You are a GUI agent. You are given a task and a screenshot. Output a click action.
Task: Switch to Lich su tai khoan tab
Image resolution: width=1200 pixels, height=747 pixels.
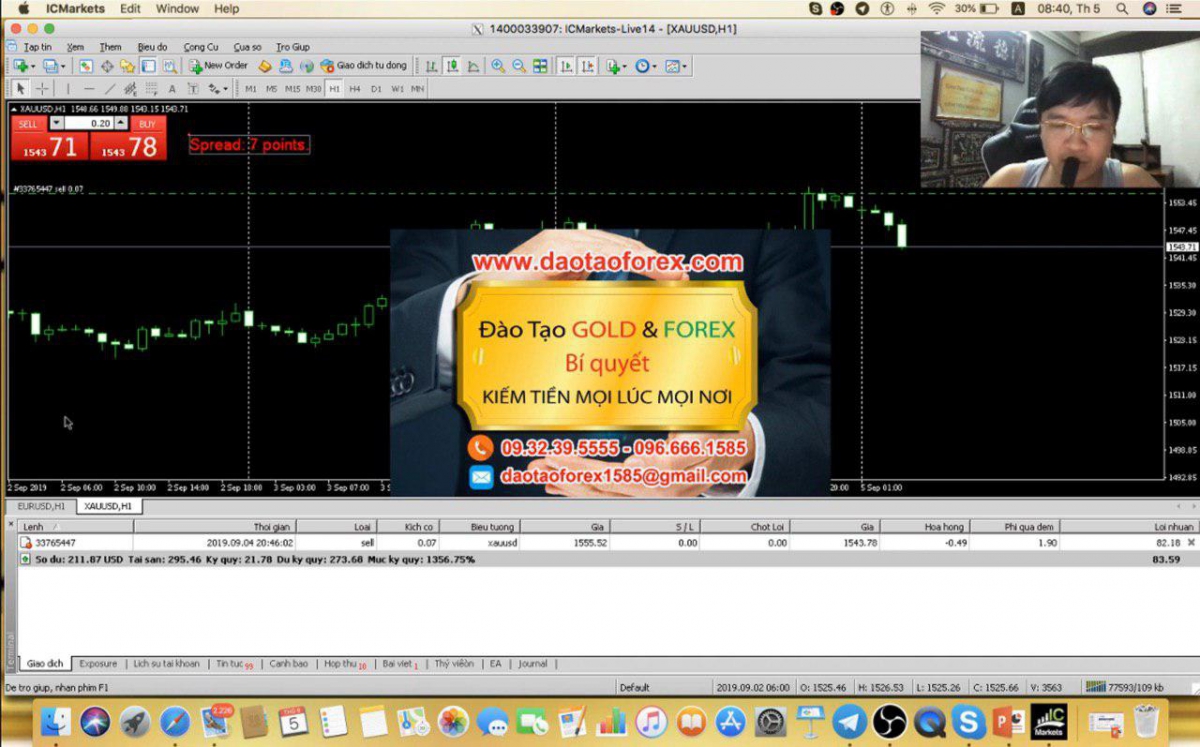[166, 663]
